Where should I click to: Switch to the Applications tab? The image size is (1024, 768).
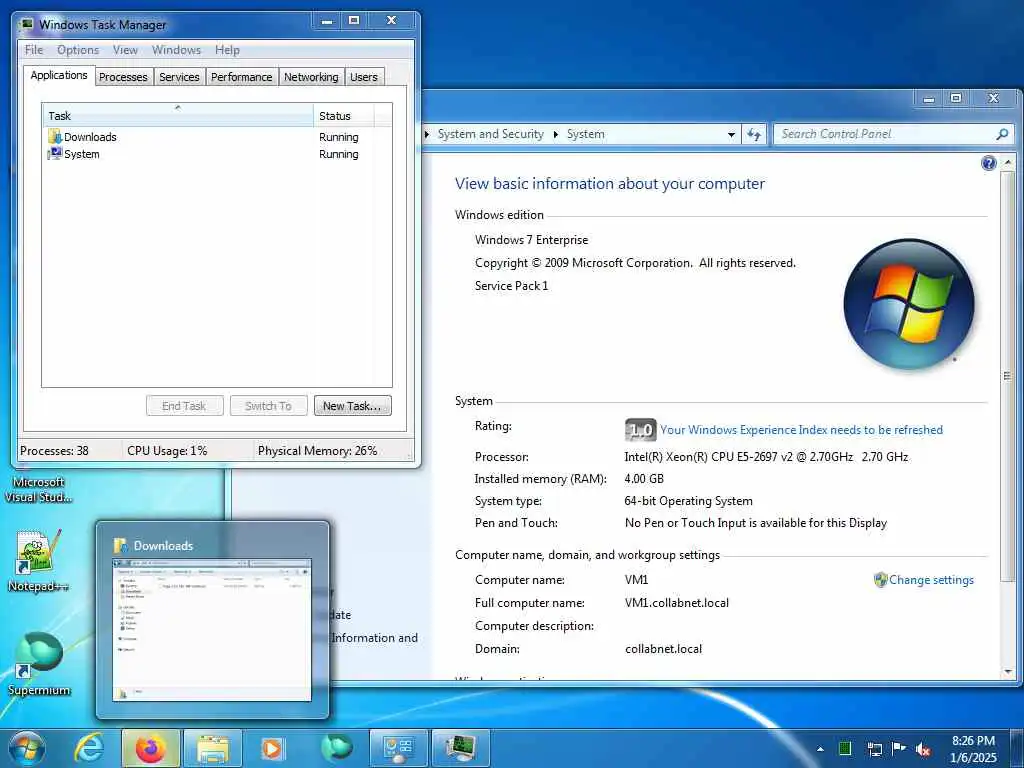[x=59, y=75]
